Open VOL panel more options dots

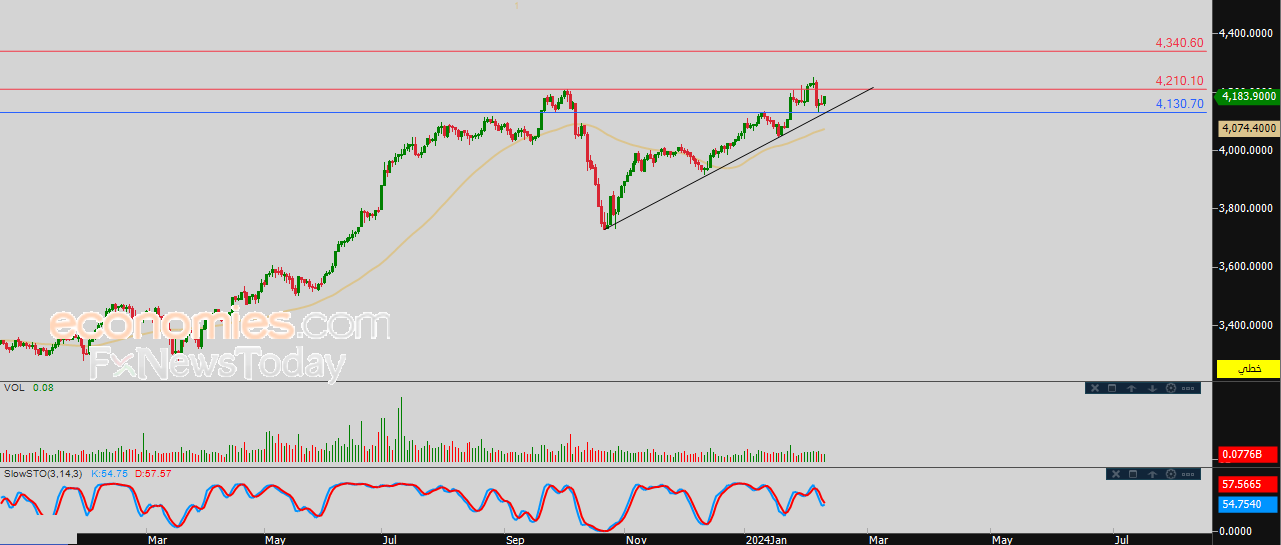[1188, 388]
